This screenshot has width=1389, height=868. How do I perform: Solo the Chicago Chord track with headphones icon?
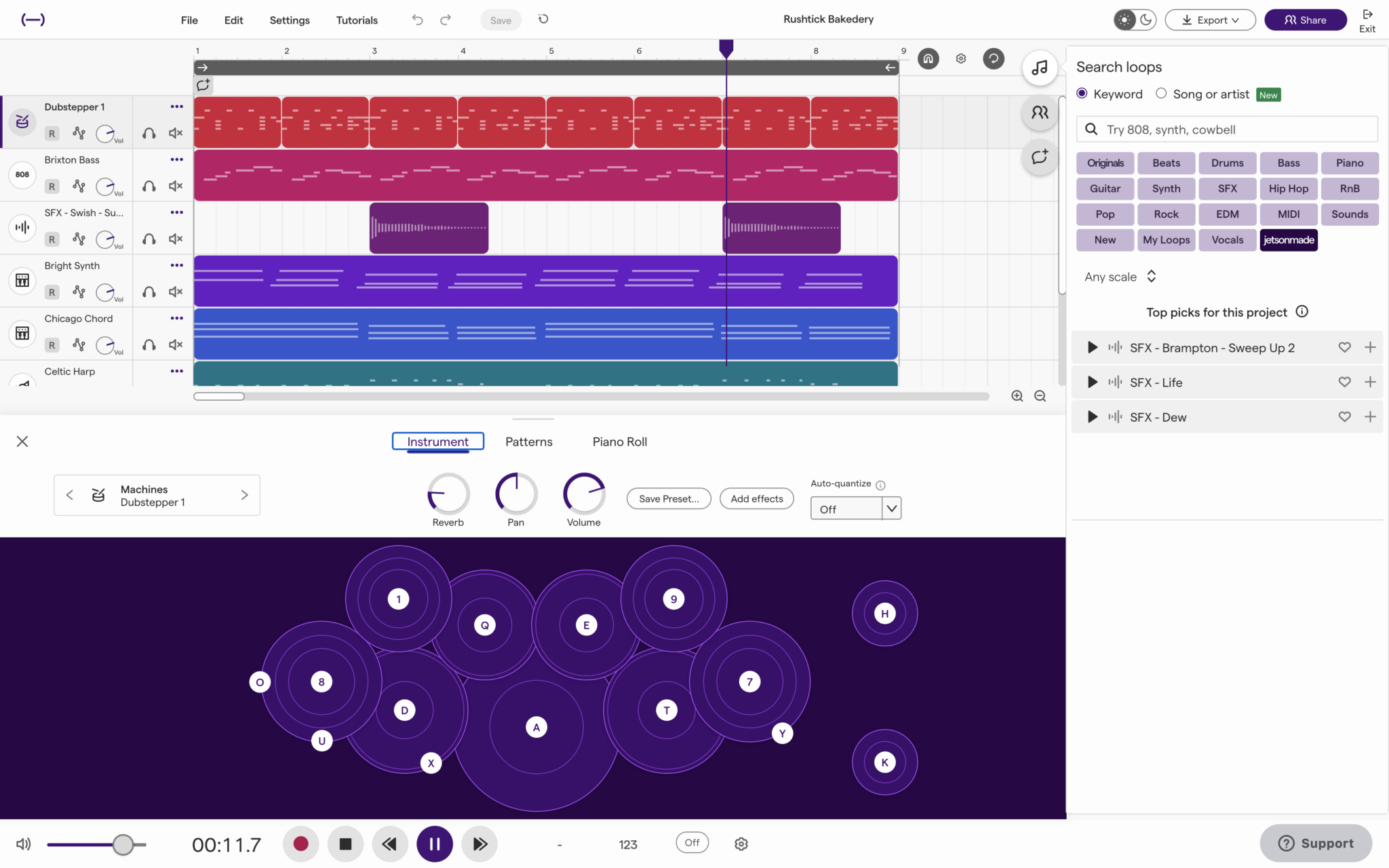pyautogui.click(x=149, y=344)
